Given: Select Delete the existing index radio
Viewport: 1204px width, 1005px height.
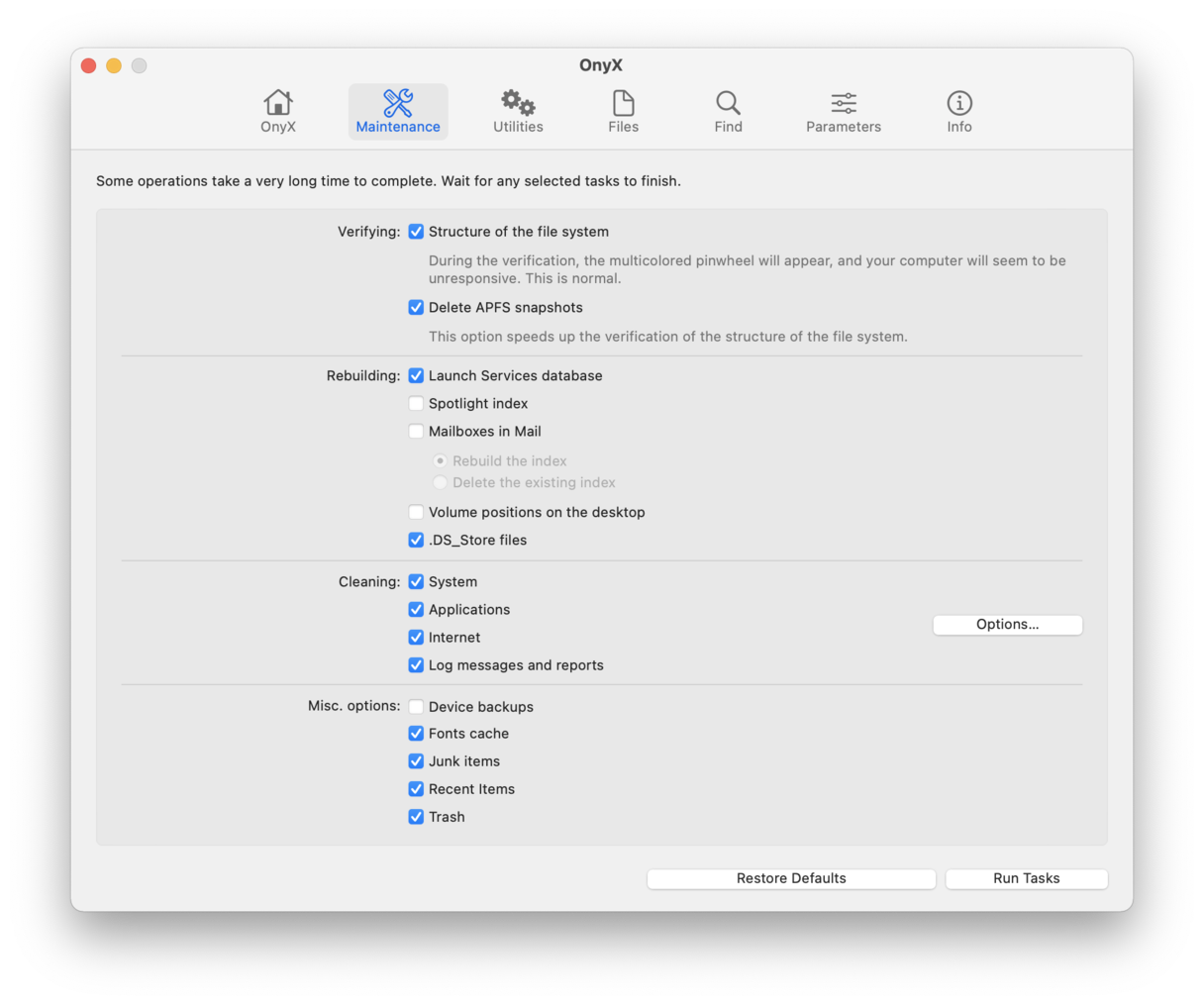Looking at the screenshot, I should coord(440,483).
